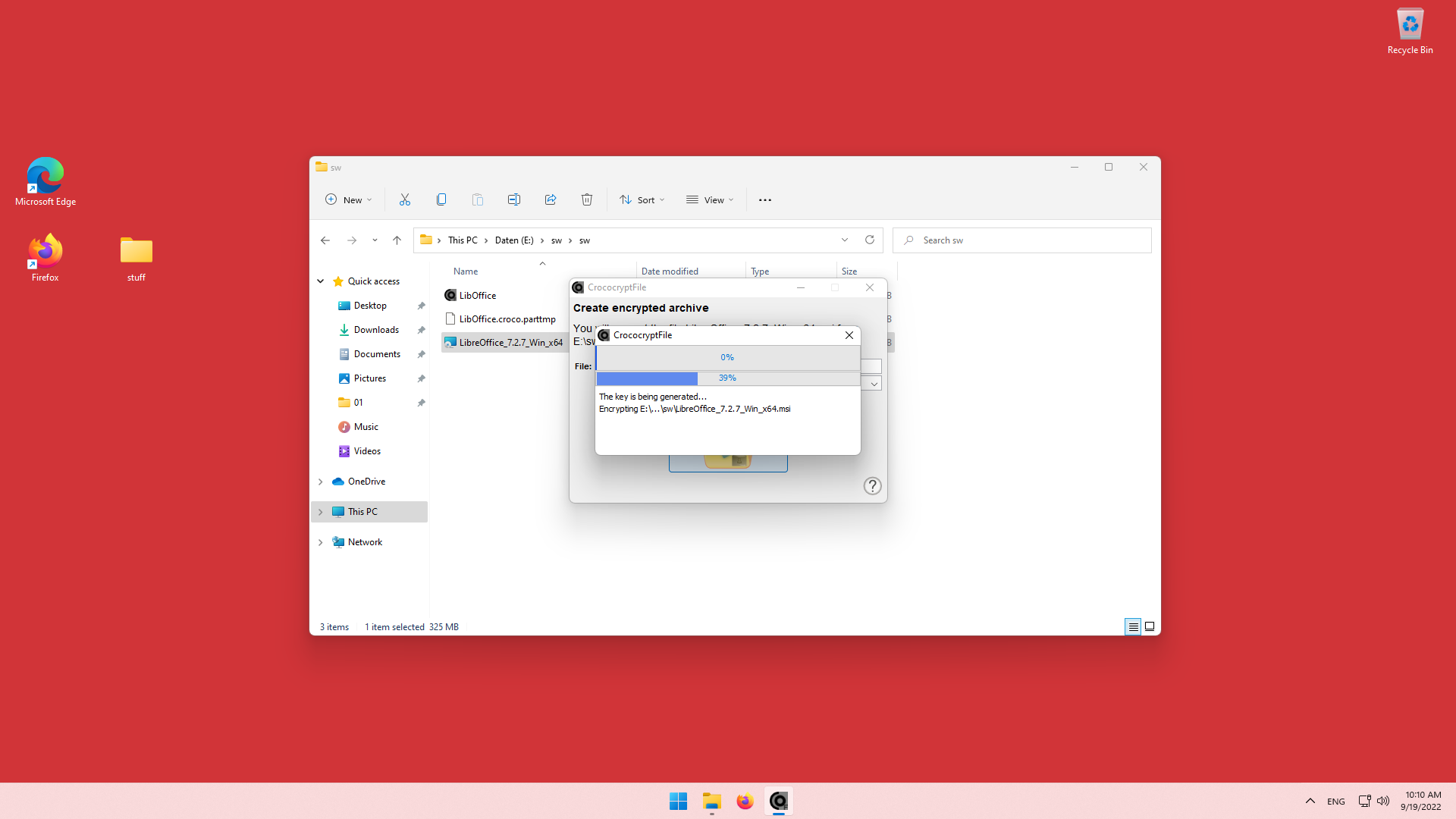The height and width of the screenshot is (819, 1456).
Task: Click network icon in system tray
Action: coord(1364,801)
